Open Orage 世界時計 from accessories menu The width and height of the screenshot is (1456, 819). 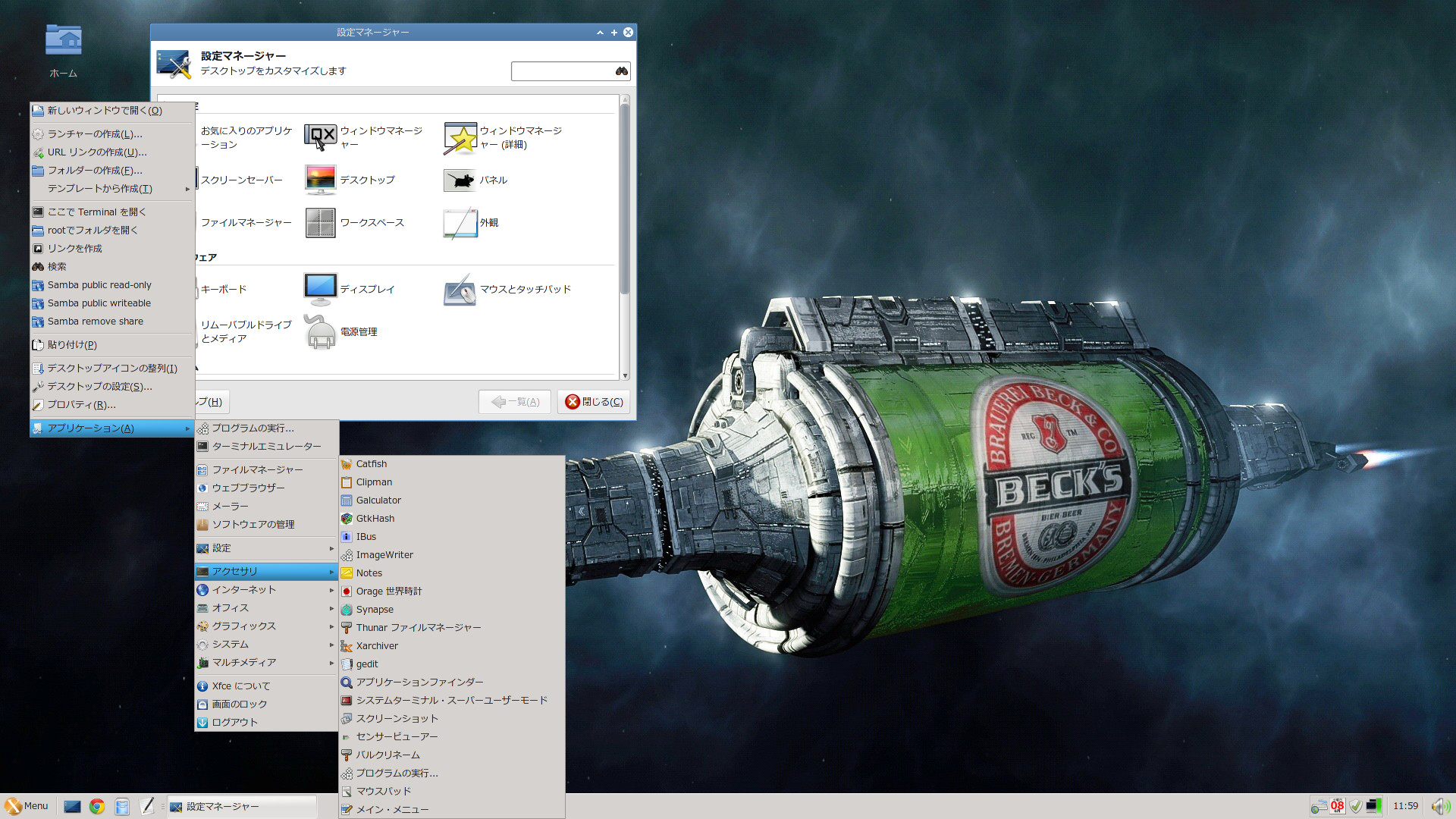(452, 591)
